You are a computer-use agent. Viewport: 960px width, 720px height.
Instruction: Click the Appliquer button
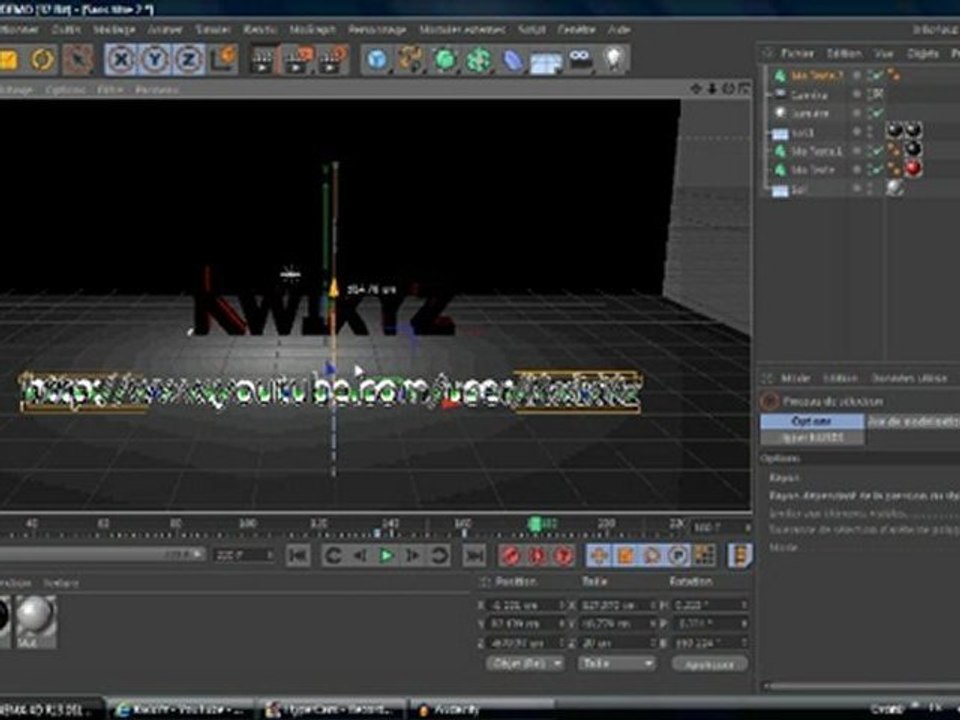pos(710,664)
